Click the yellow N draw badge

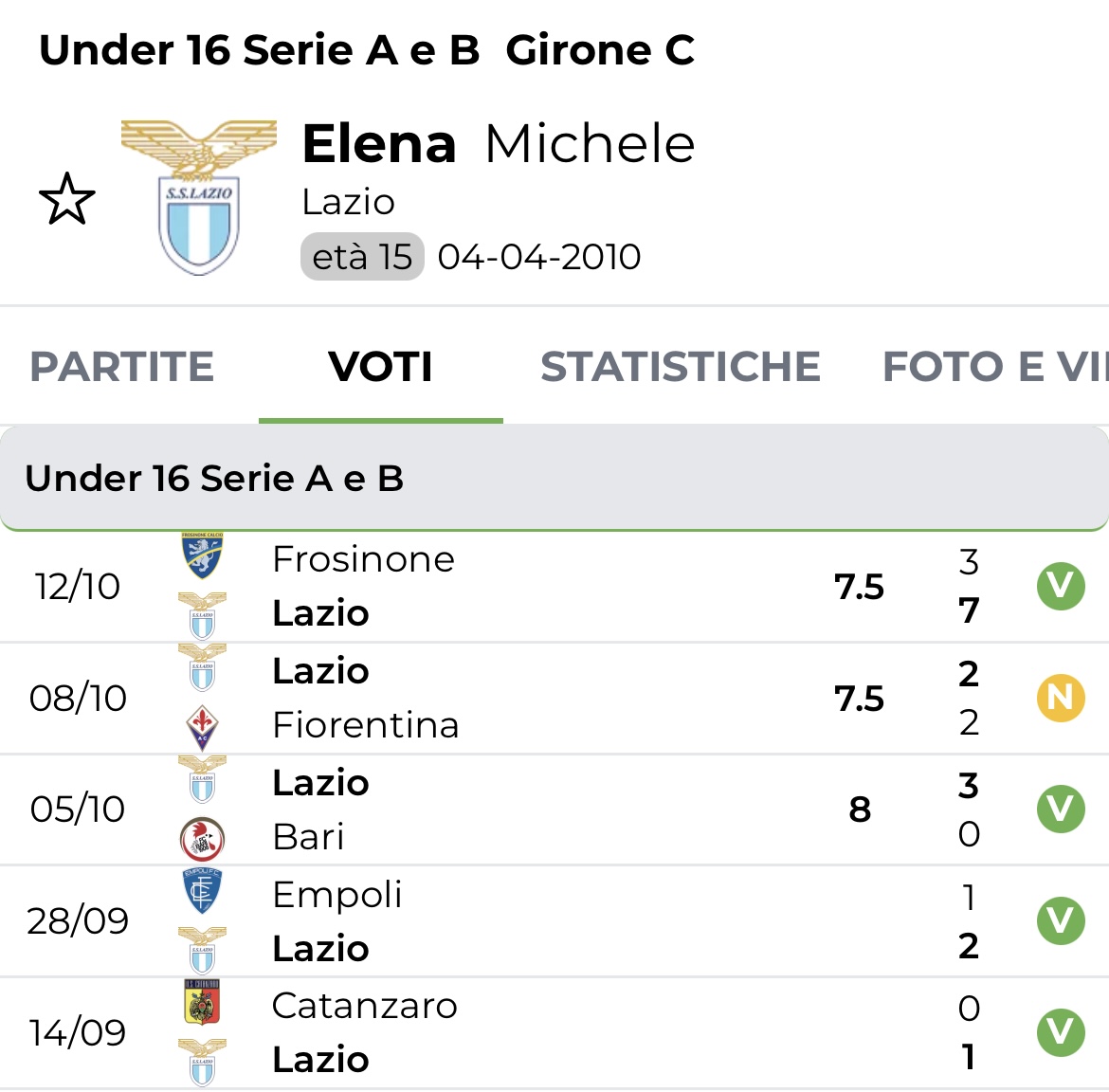(1061, 698)
